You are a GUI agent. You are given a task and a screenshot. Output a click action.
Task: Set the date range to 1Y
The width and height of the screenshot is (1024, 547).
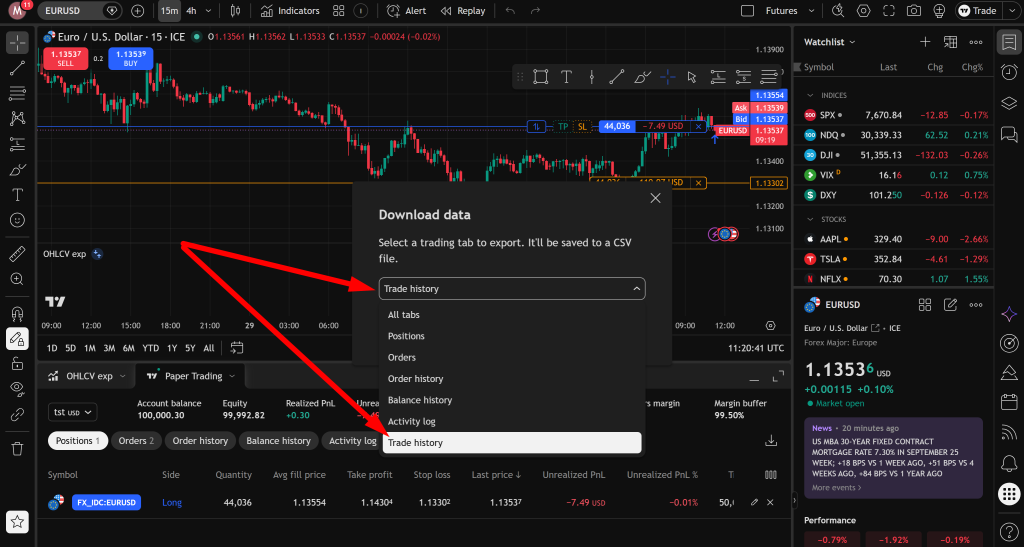click(x=172, y=348)
